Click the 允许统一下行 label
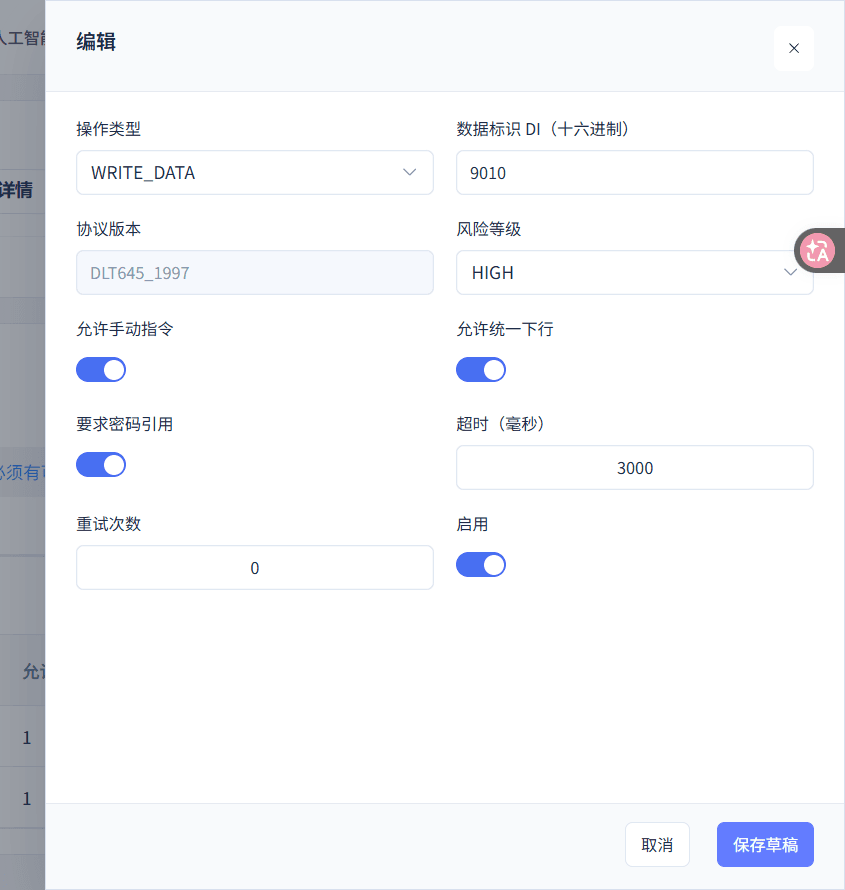This screenshot has height=890, width=845. (x=505, y=329)
